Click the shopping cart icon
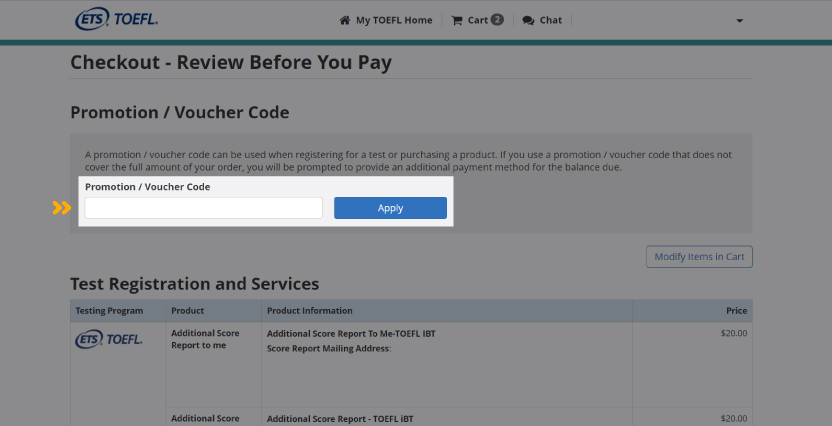832x426 pixels. pyautogui.click(x=457, y=20)
